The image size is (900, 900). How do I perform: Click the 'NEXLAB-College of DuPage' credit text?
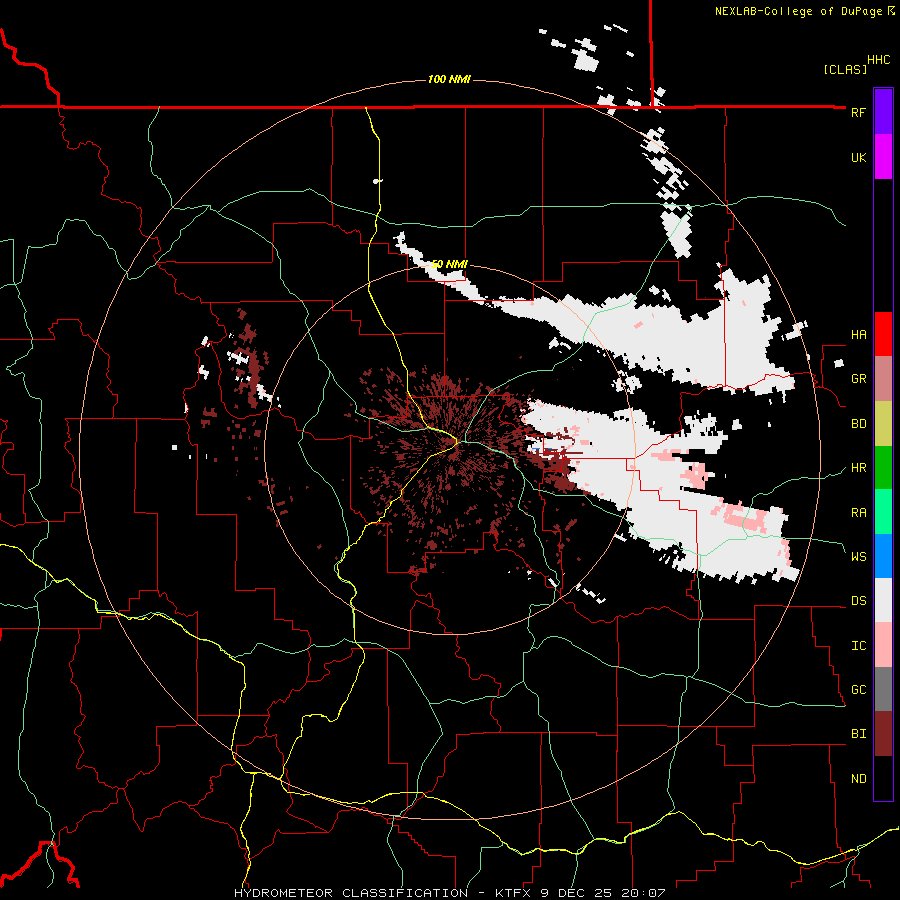click(798, 11)
